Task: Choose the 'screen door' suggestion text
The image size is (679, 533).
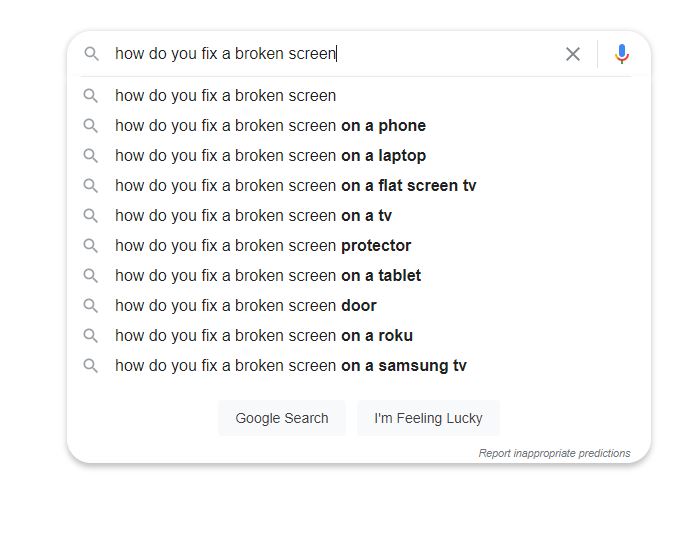Action: (x=246, y=306)
